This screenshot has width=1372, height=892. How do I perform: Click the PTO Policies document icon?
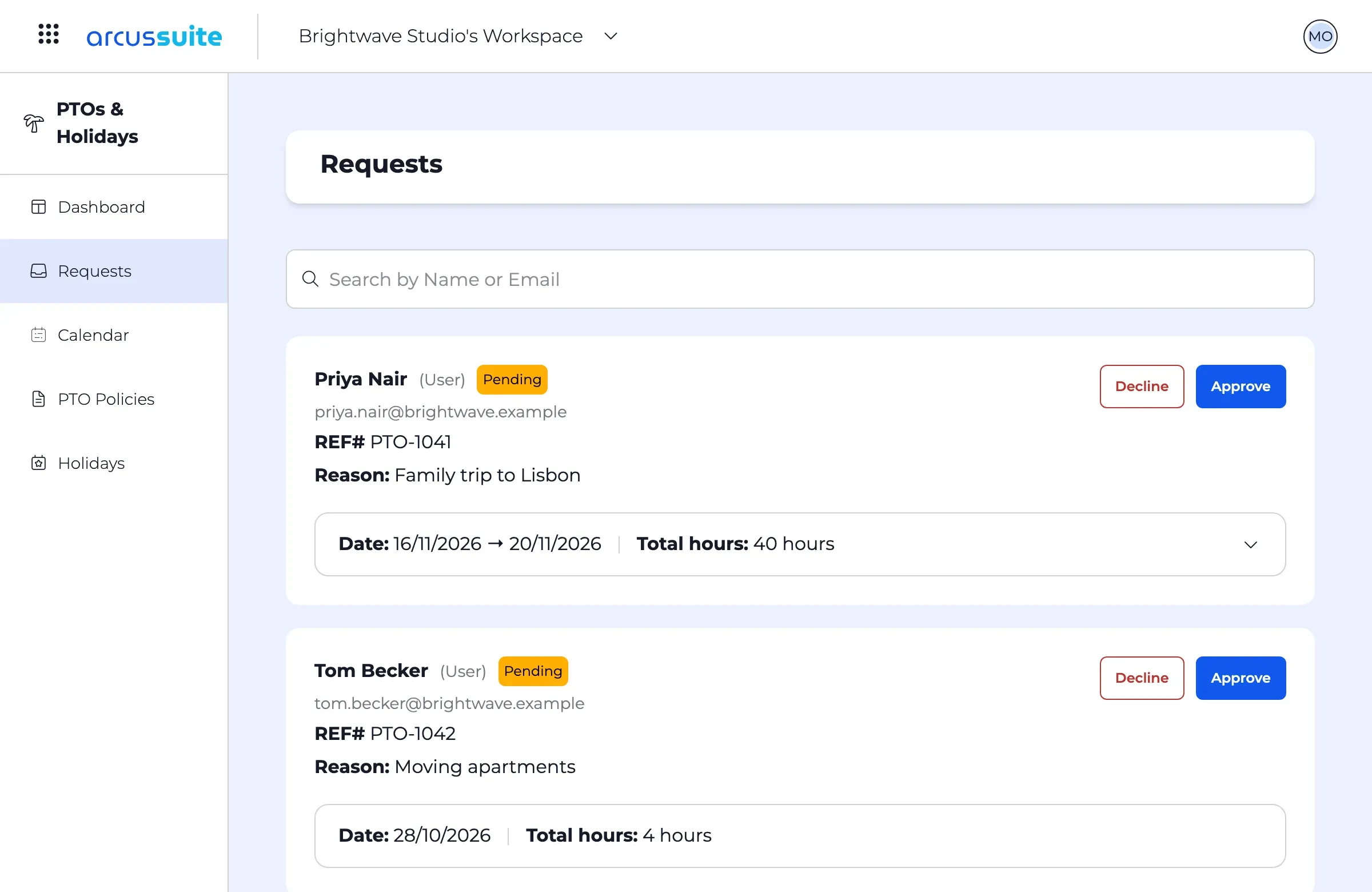click(x=39, y=399)
